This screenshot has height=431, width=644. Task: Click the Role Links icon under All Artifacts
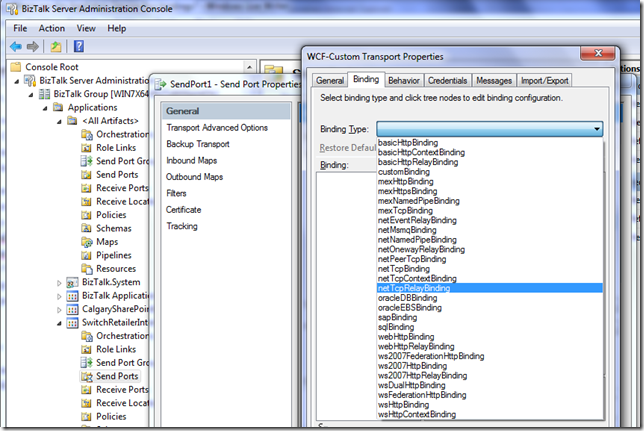click(x=86, y=148)
